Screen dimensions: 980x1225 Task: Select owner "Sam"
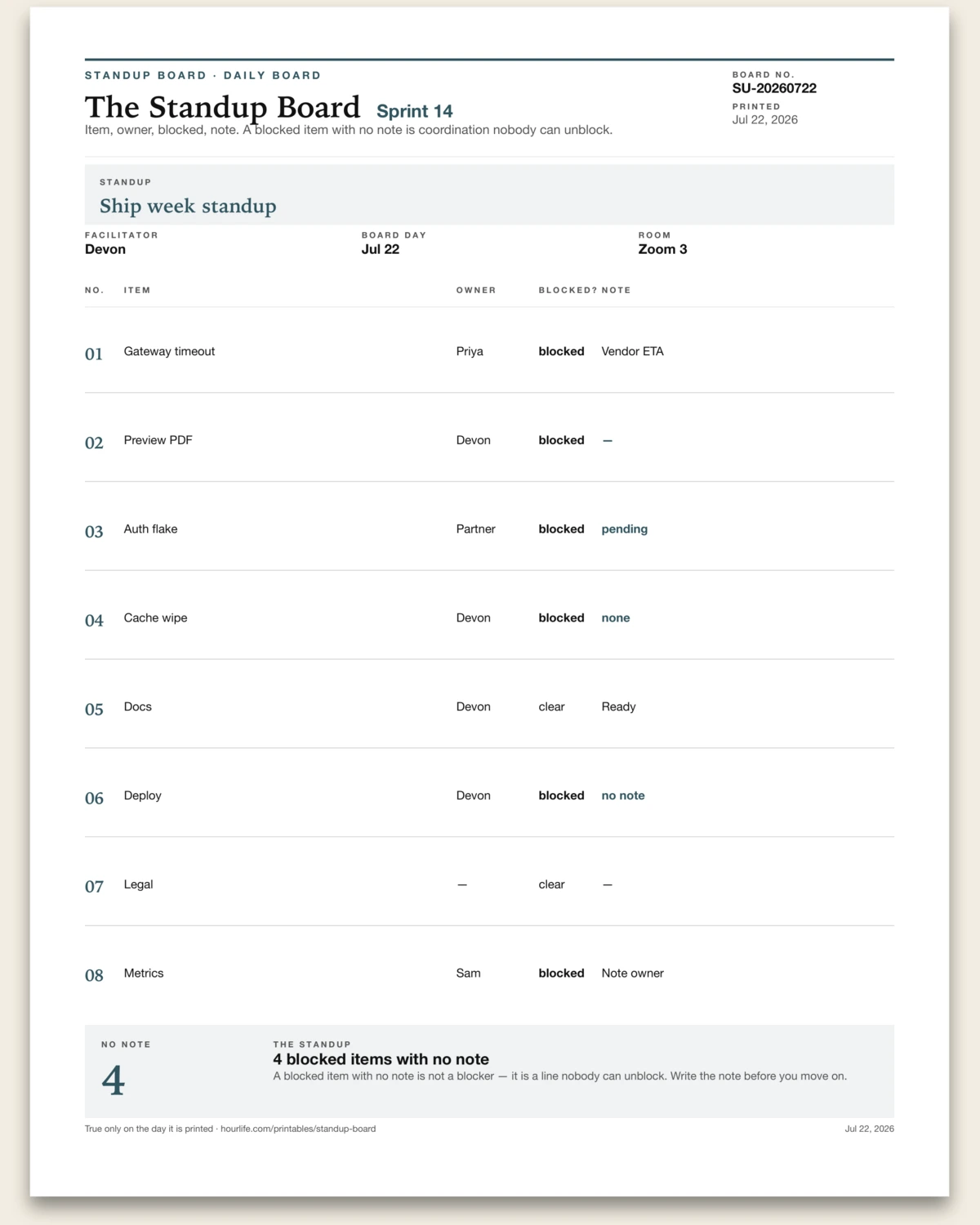(x=469, y=973)
